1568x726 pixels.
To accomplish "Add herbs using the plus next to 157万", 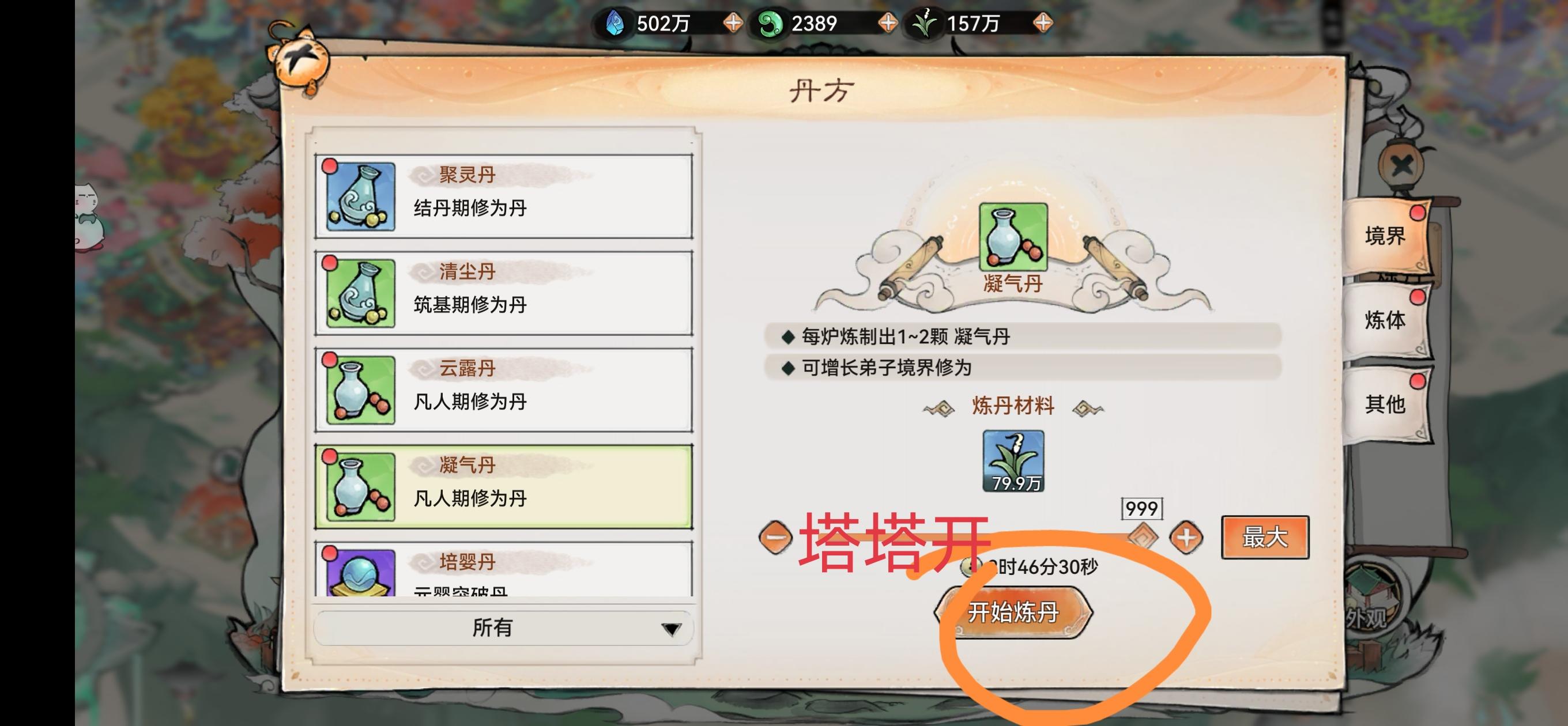I will (x=1043, y=23).
